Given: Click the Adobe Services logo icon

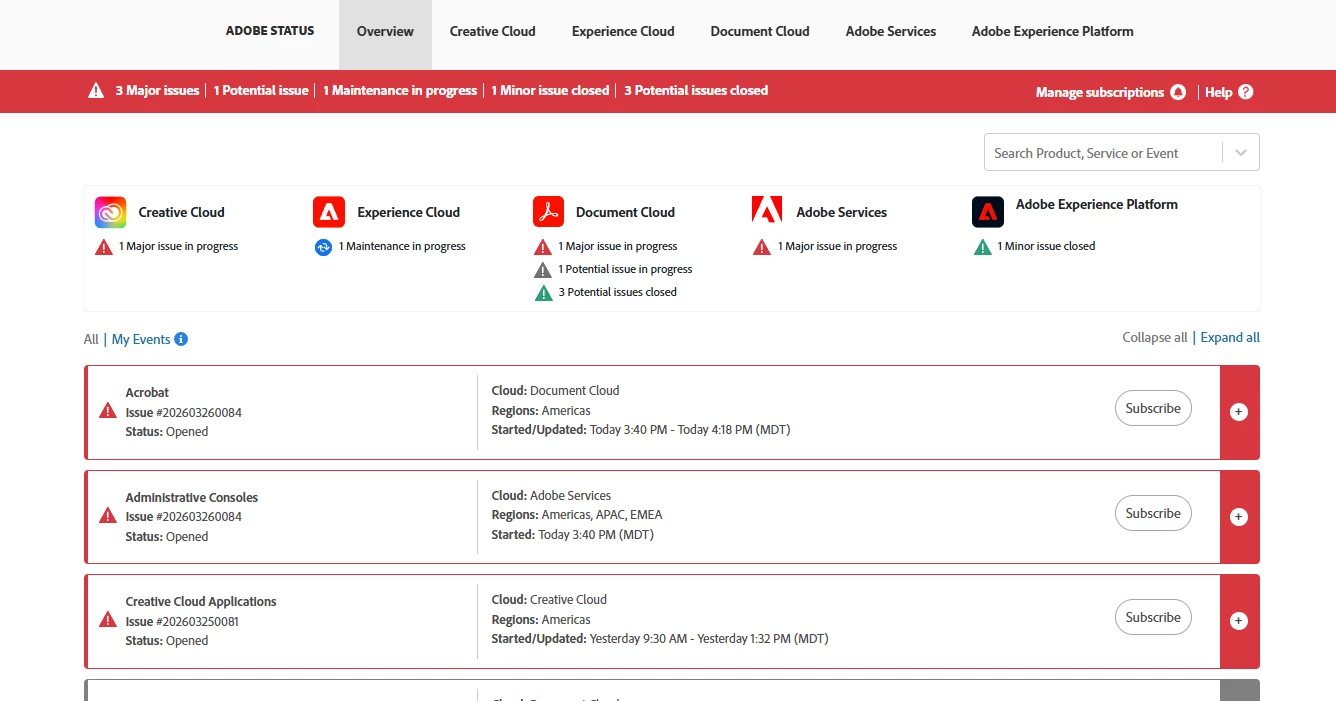Looking at the screenshot, I should (x=767, y=211).
